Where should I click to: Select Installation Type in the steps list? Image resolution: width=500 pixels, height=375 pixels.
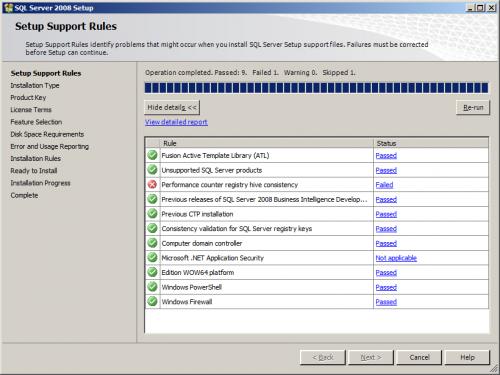click(35, 85)
